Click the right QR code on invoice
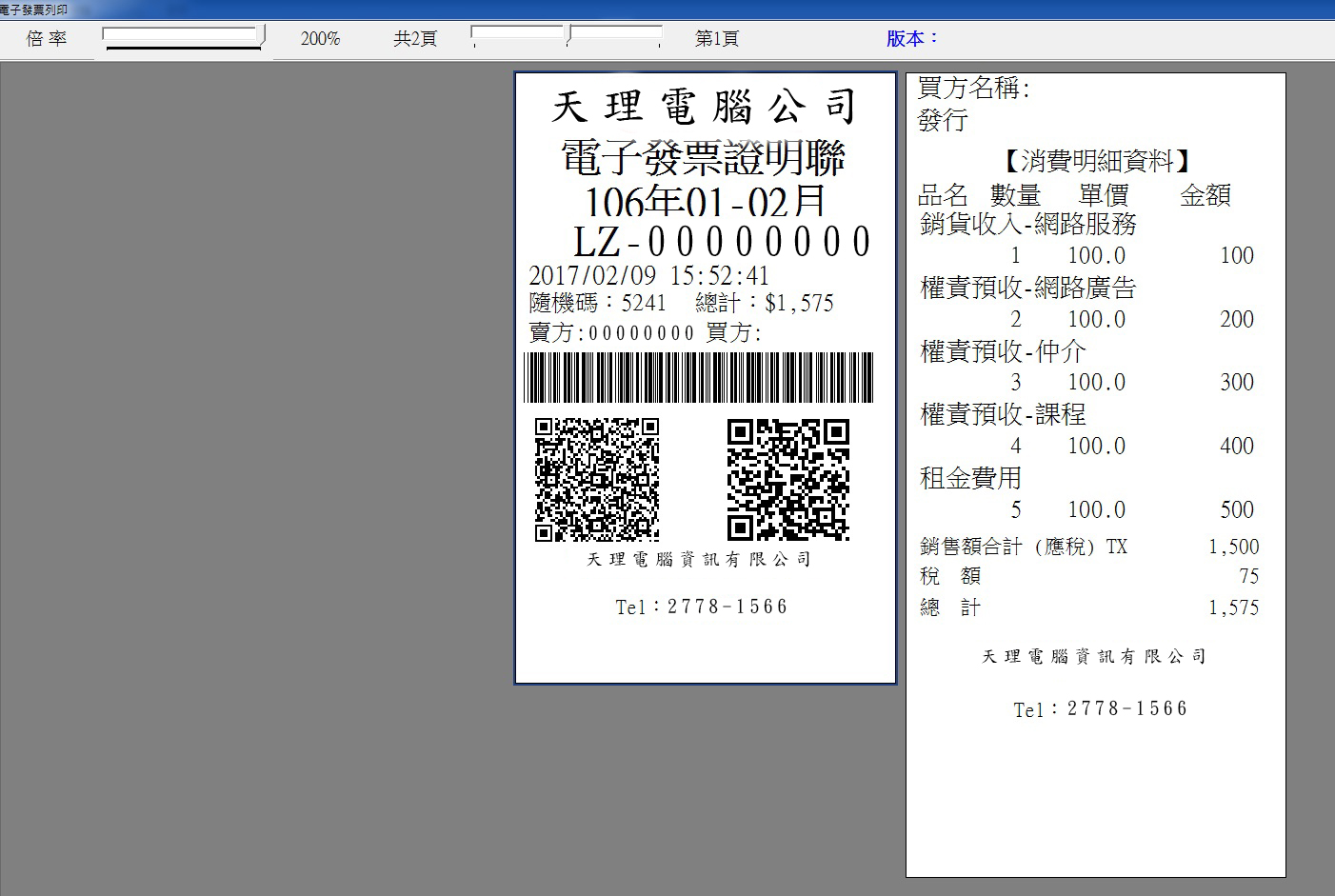 pyautogui.click(x=788, y=480)
